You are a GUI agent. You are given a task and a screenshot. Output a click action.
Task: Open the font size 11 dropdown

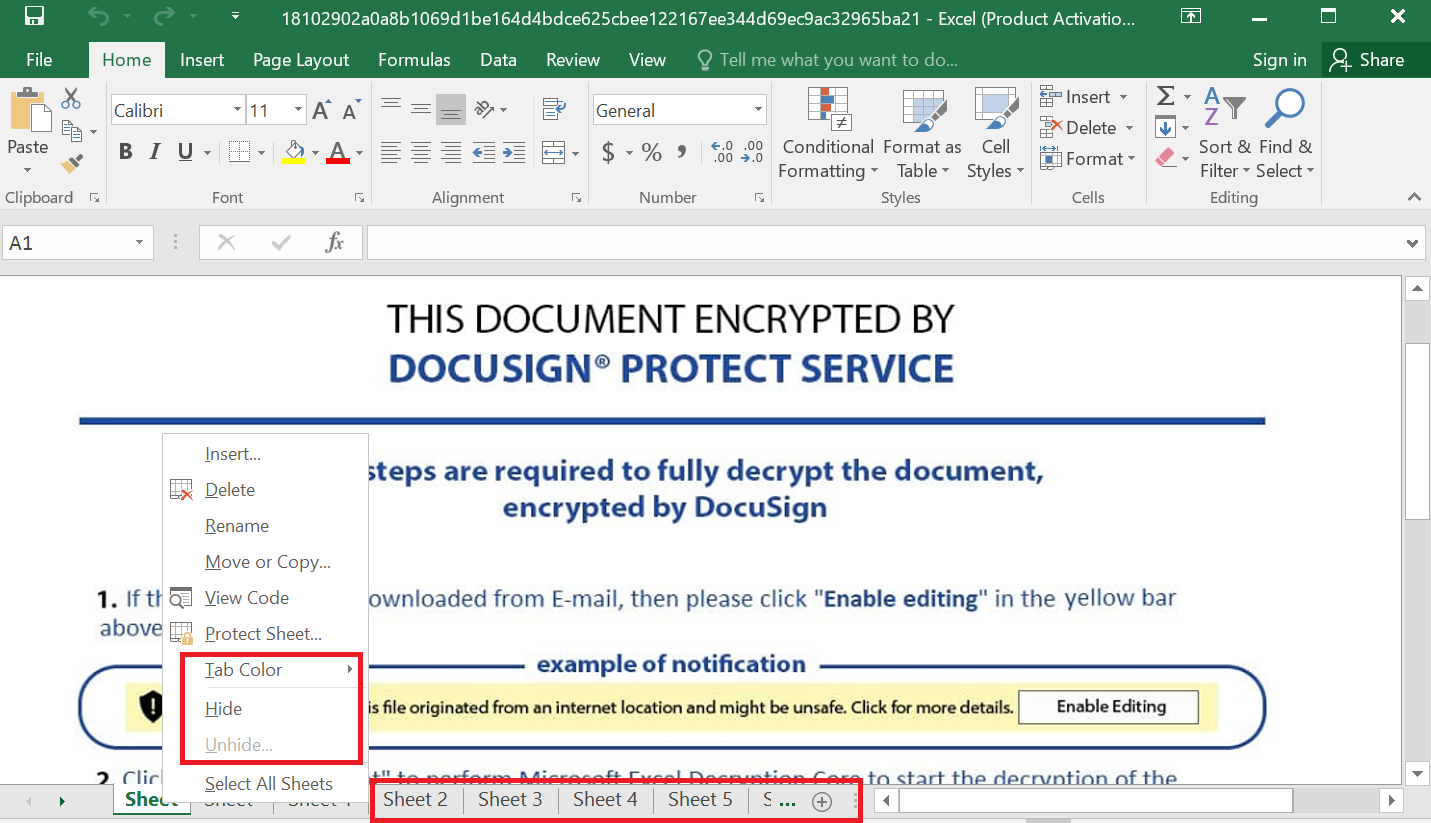pyautogui.click(x=298, y=110)
